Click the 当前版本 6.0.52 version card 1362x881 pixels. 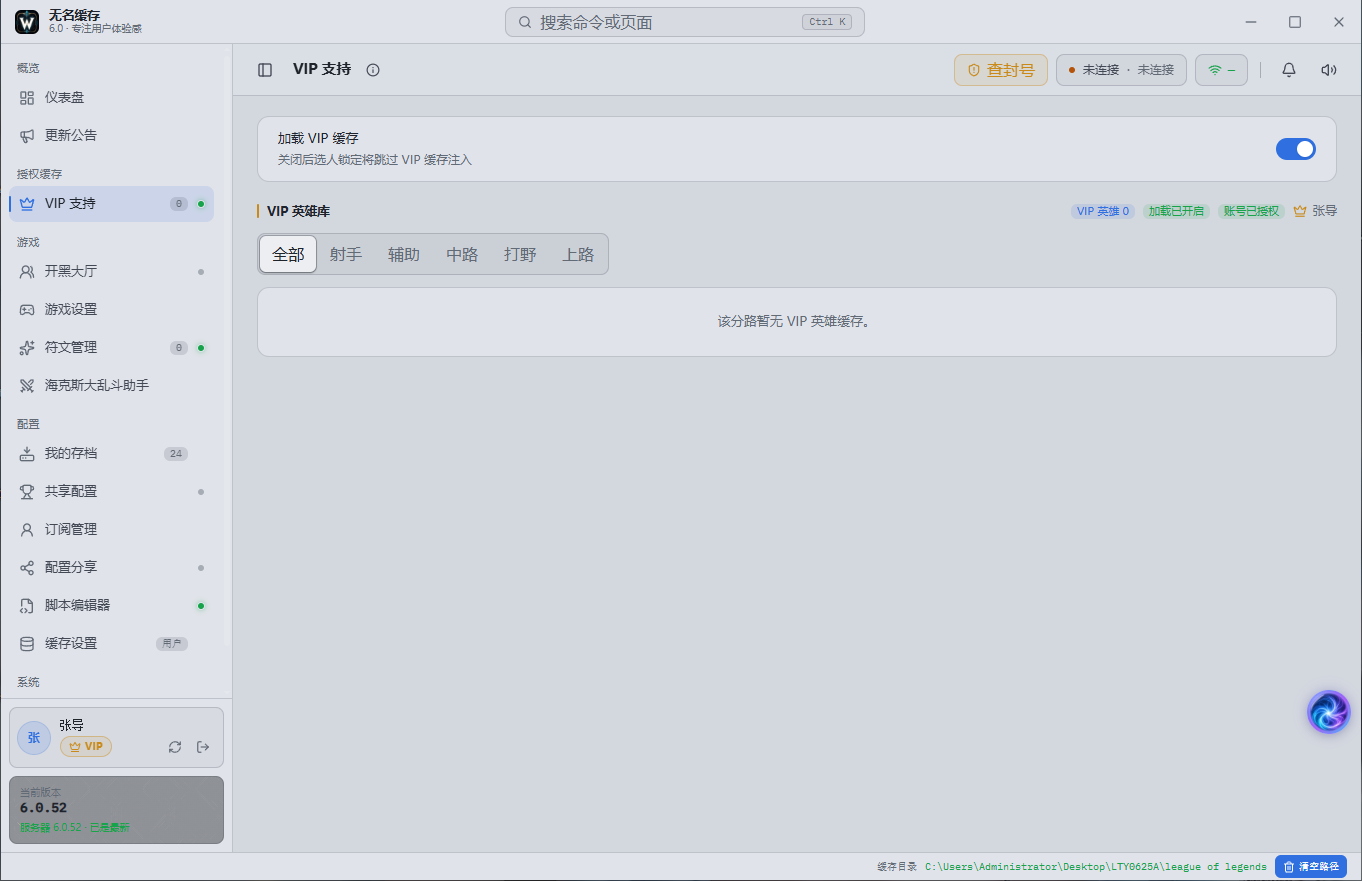(x=116, y=810)
